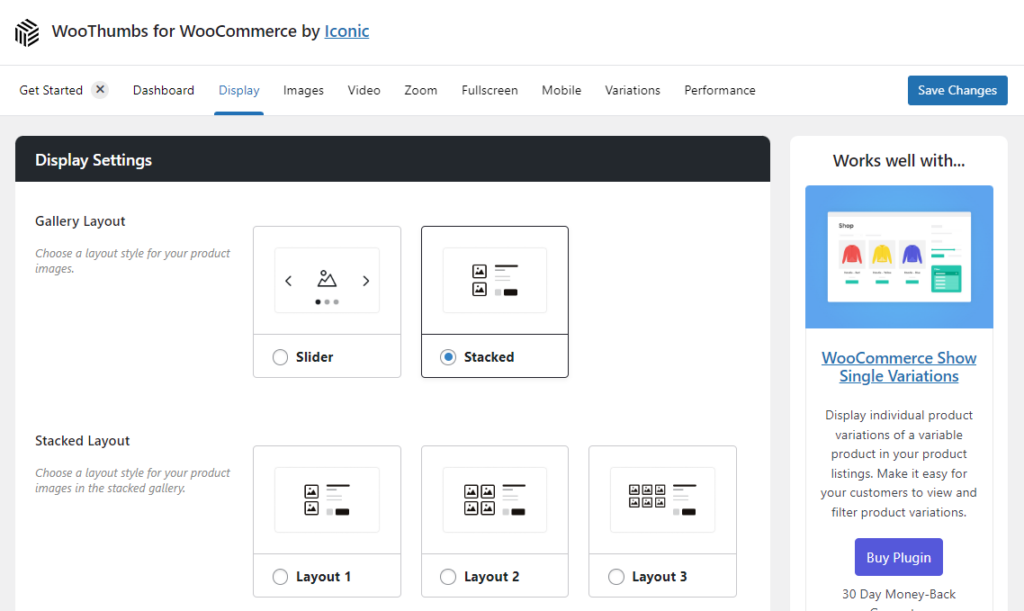Click the Buy Plugin button
The image size is (1024, 611).
pos(898,557)
